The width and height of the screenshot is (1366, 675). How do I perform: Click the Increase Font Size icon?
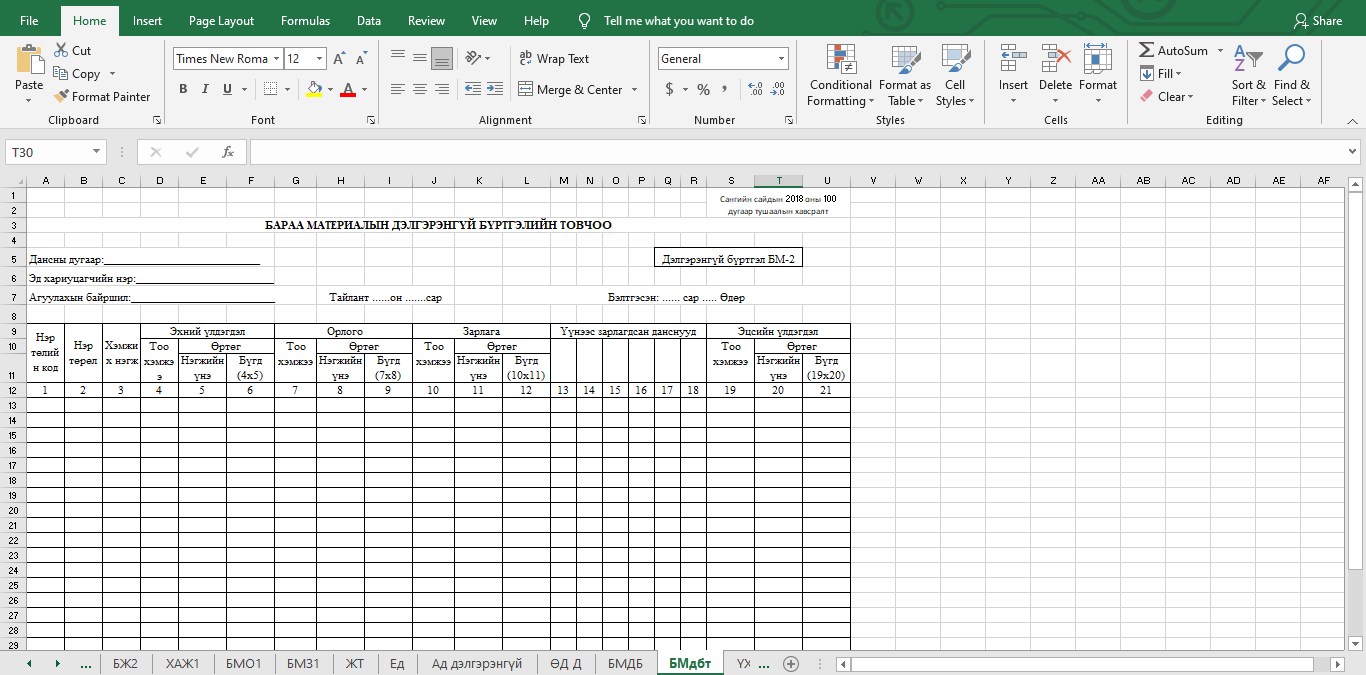[339, 59]
